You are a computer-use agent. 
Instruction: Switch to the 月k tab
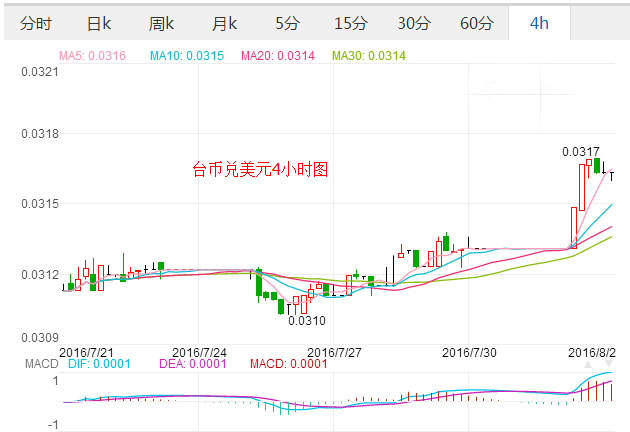tap(224, 22)
